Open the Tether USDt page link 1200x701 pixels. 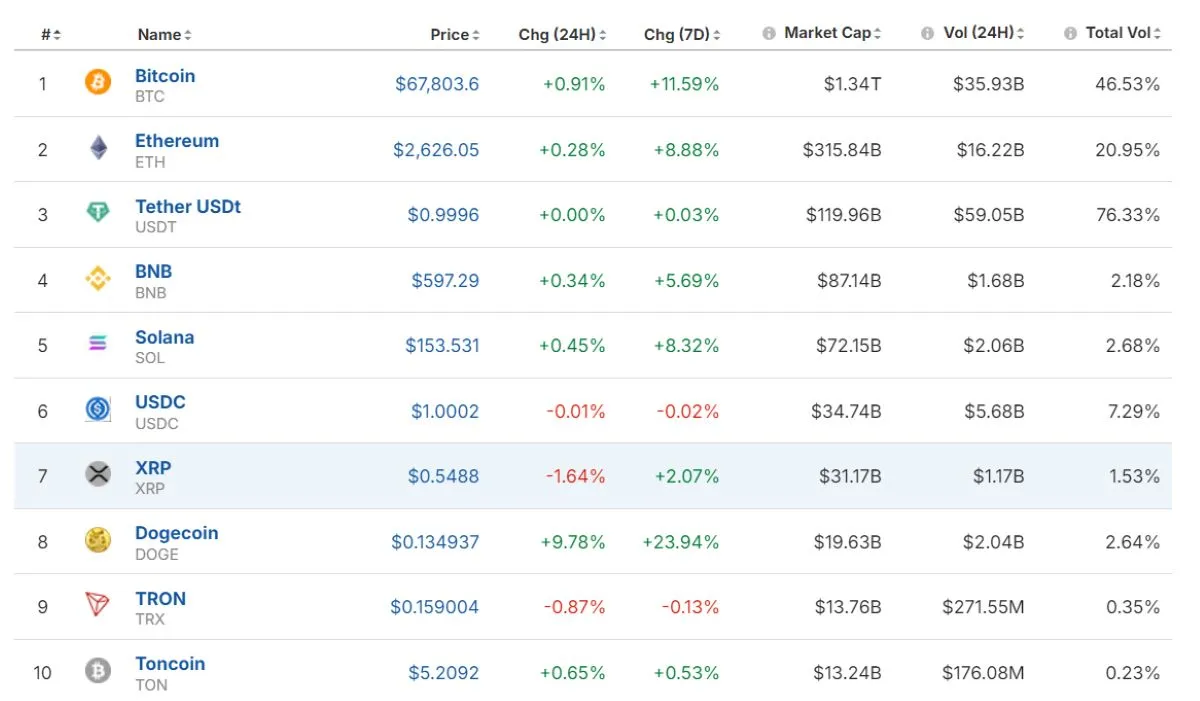point(188,207)
